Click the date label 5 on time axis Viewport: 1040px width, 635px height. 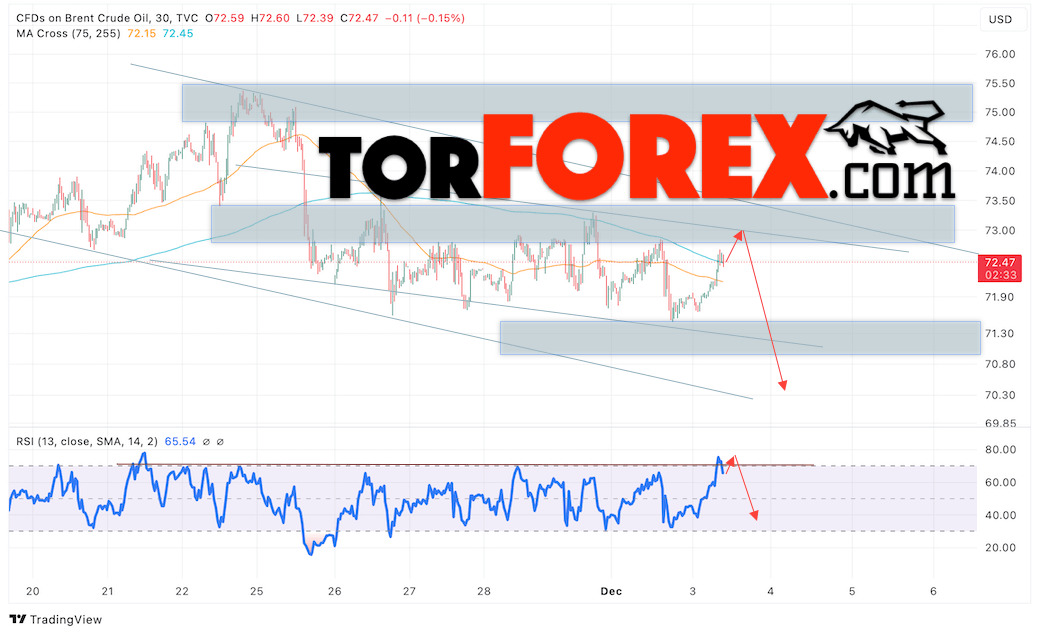852,591
